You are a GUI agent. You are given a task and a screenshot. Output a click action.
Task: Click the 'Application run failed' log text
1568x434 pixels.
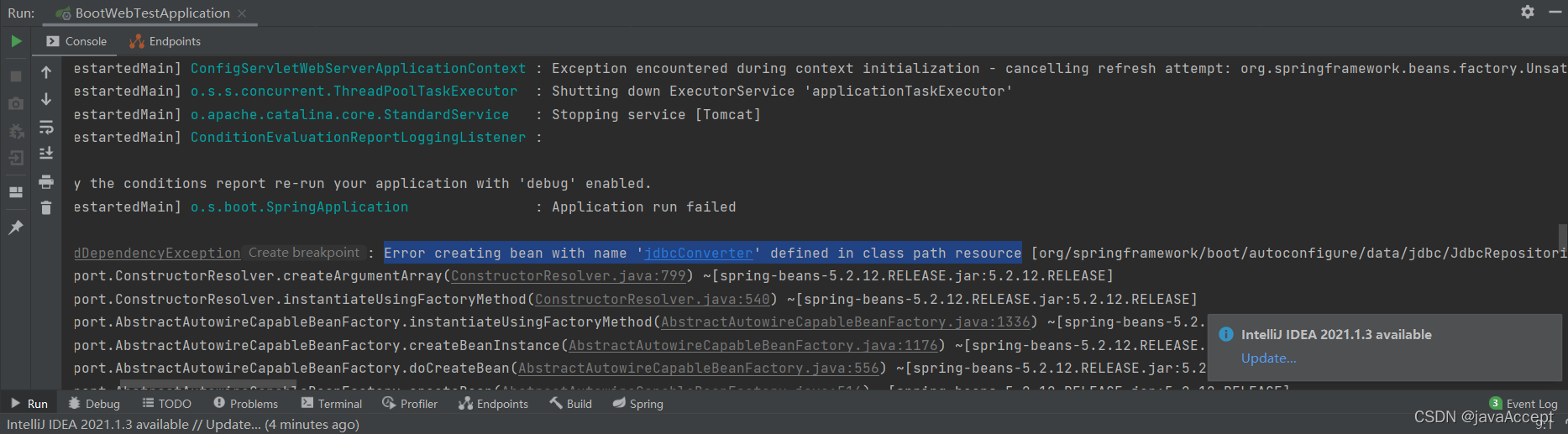tap(643, 207)
